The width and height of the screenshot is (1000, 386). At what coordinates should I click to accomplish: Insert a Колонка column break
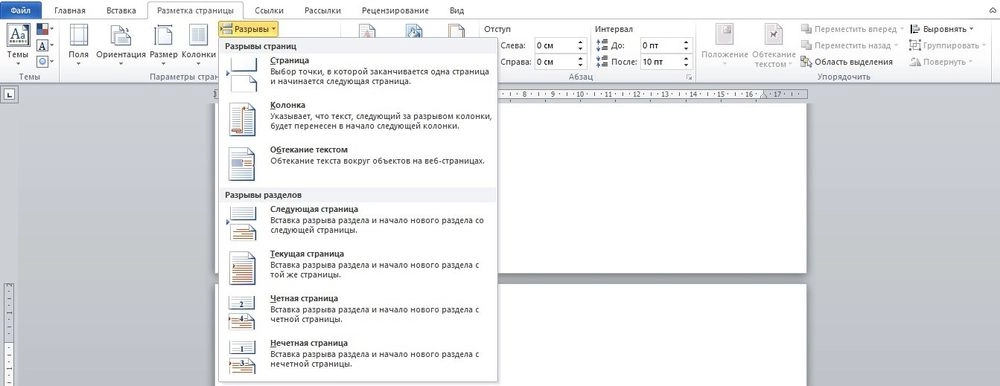(x=357, y=118)
